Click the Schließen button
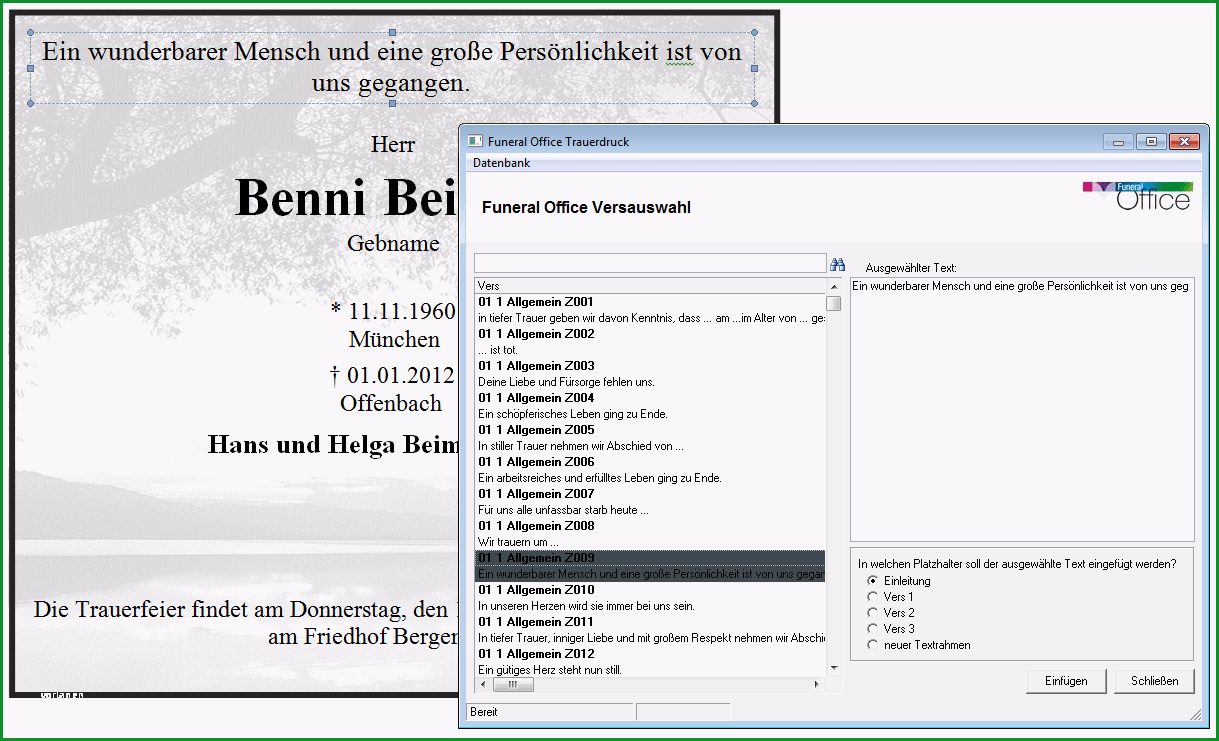Screen dimensions: 1219x741 1155,681
